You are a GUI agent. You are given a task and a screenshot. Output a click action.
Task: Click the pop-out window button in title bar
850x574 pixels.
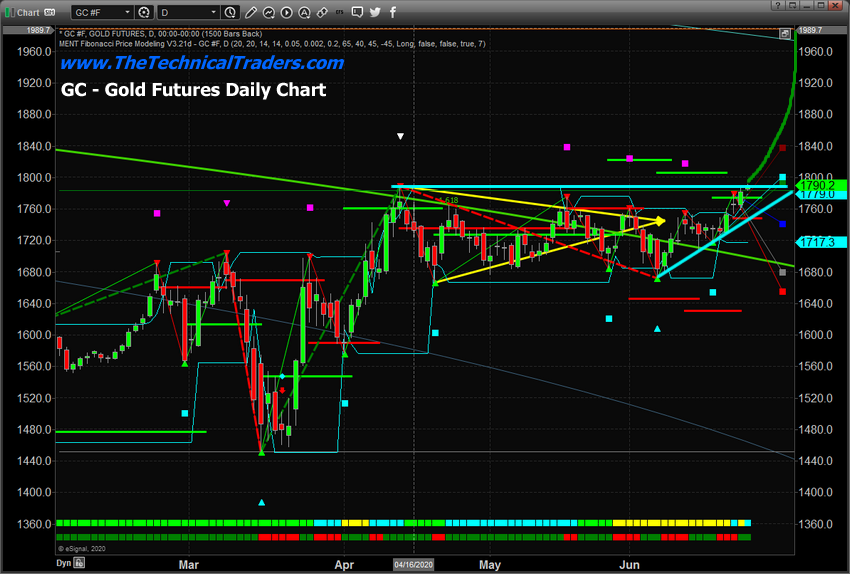pyautogui.click(x=793, y=5)
